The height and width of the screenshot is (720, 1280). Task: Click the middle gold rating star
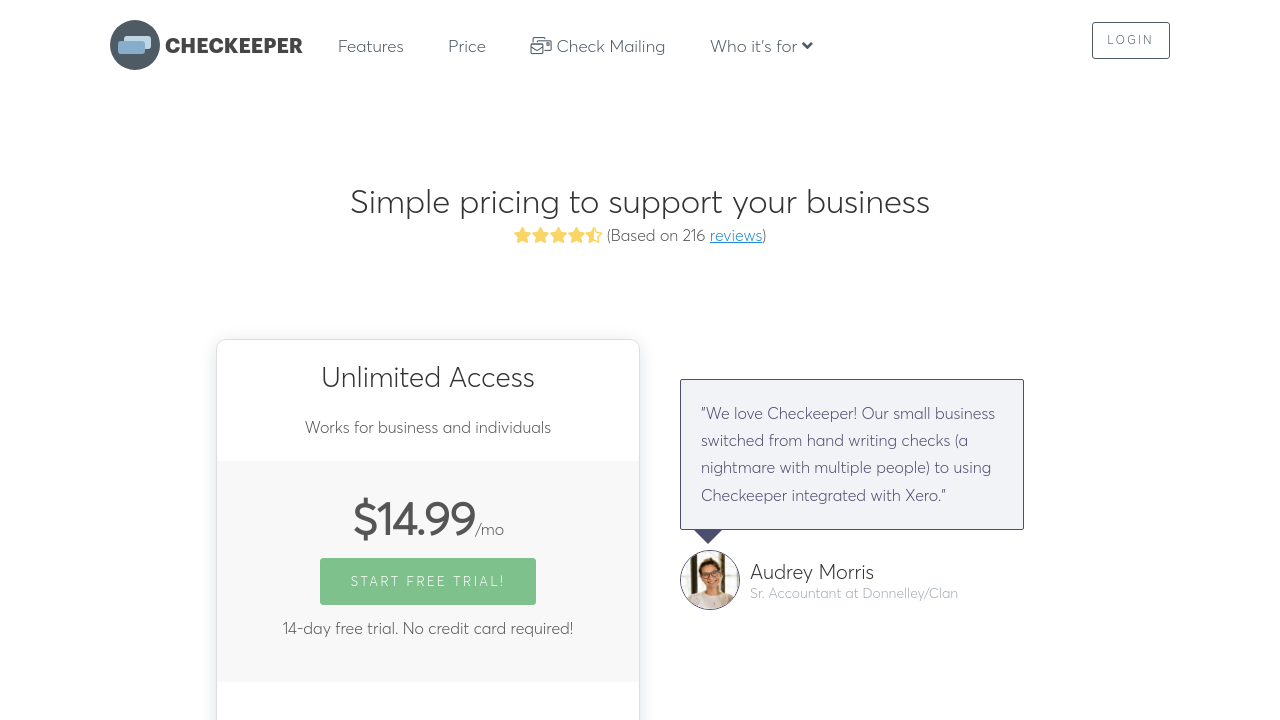(558, 236)
